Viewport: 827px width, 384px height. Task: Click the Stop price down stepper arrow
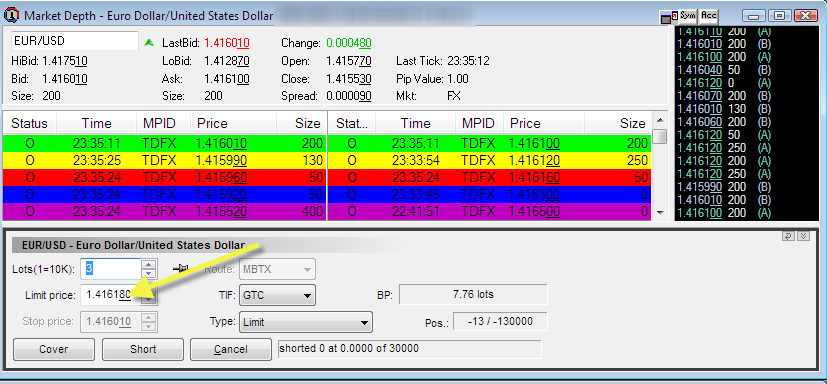tap(149, 326)
